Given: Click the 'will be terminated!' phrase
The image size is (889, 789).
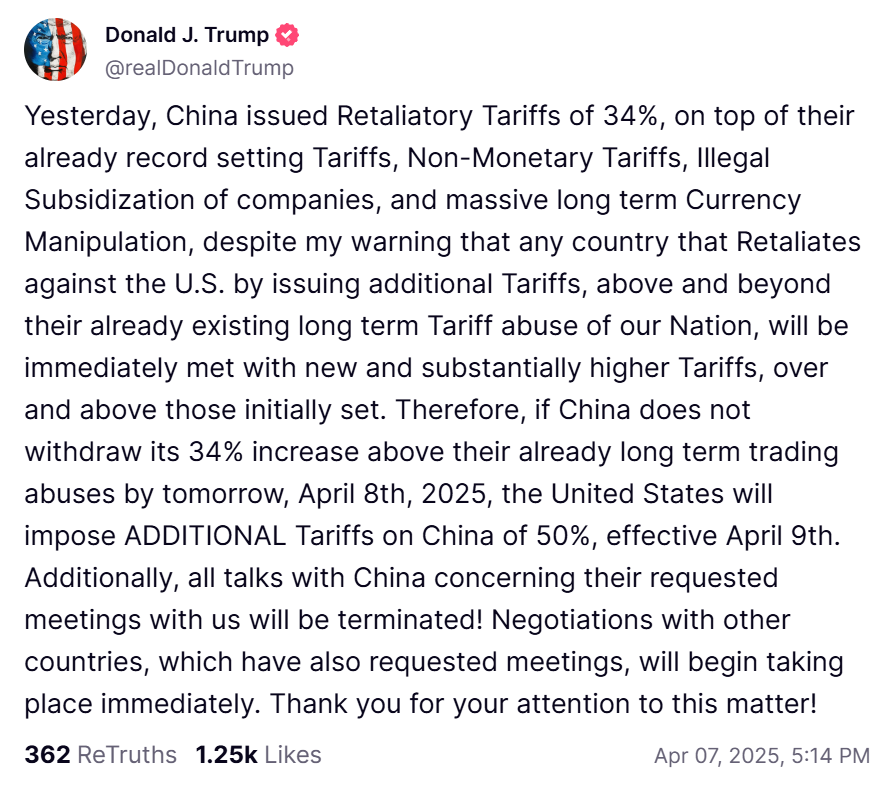Looking at the screenshot, I should [x=366, y=620].
